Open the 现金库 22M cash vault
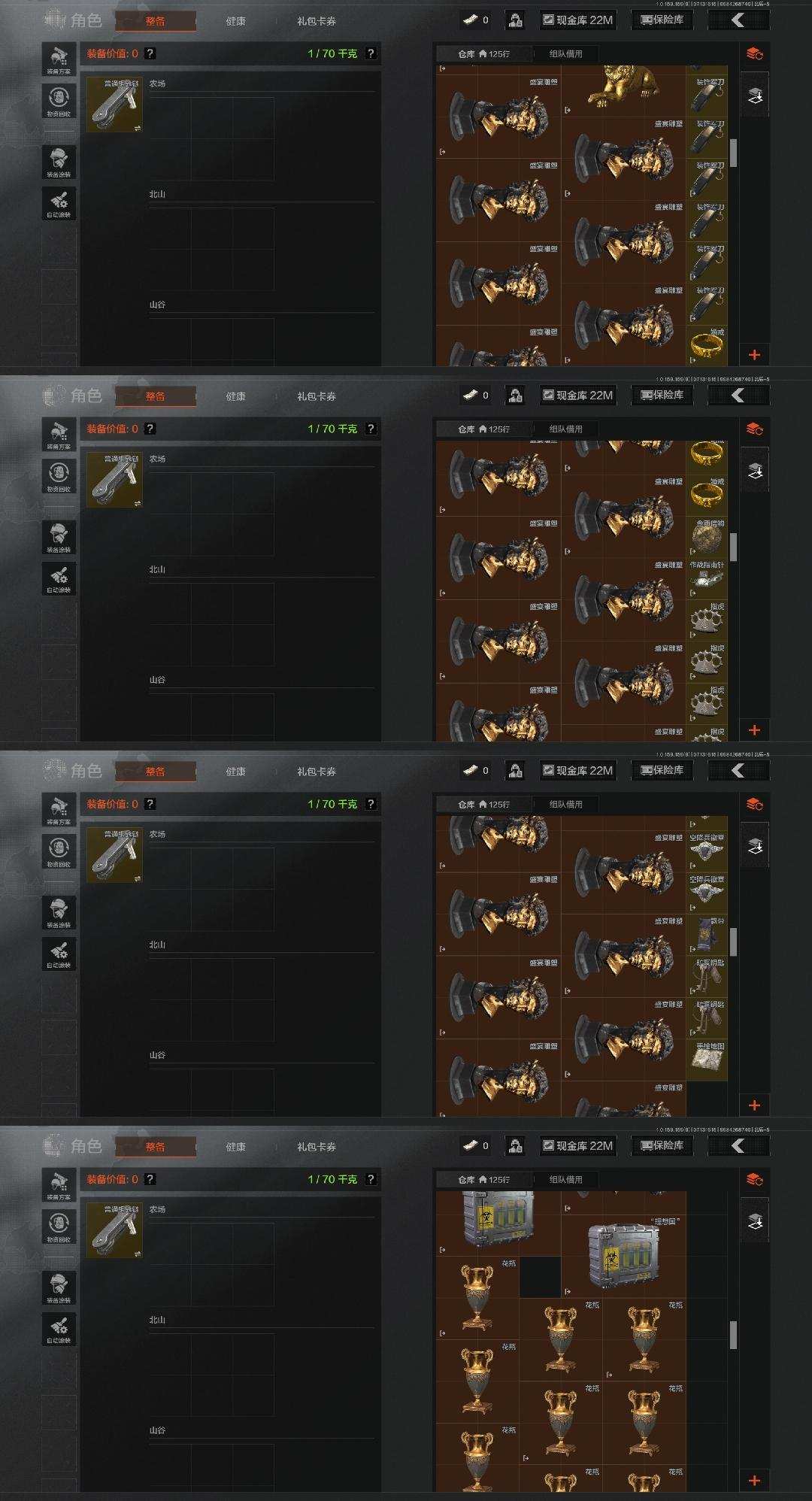 (x=577, y=20)
